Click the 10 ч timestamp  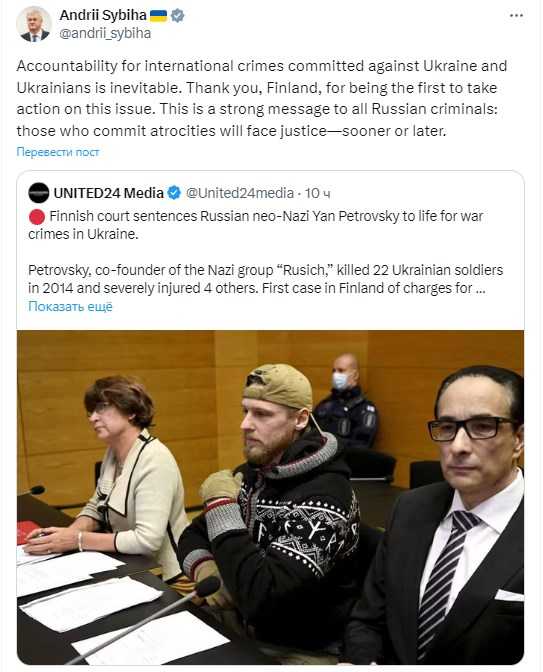(x=318, y=194)
